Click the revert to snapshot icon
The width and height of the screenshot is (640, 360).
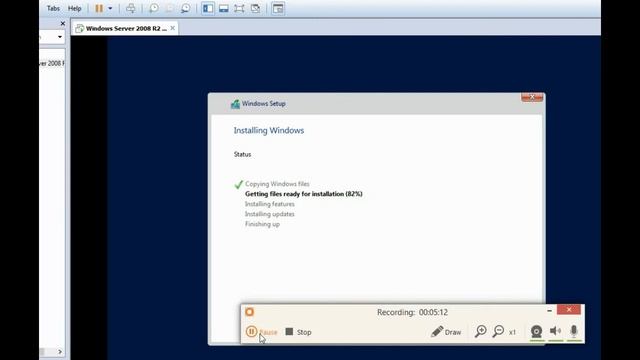click(x=169, y=8)
